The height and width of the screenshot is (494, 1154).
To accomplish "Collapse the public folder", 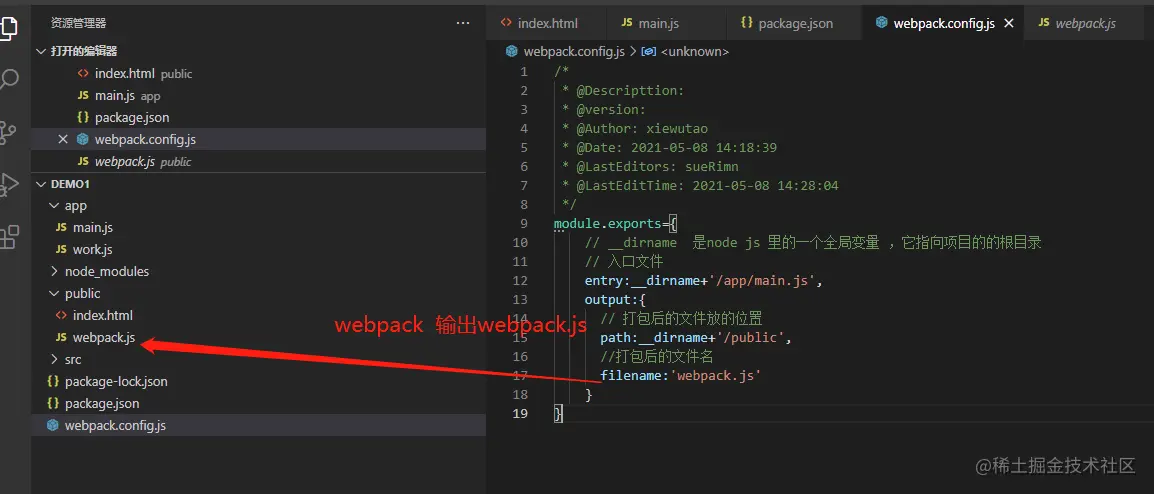I will (x=82, y=293).
